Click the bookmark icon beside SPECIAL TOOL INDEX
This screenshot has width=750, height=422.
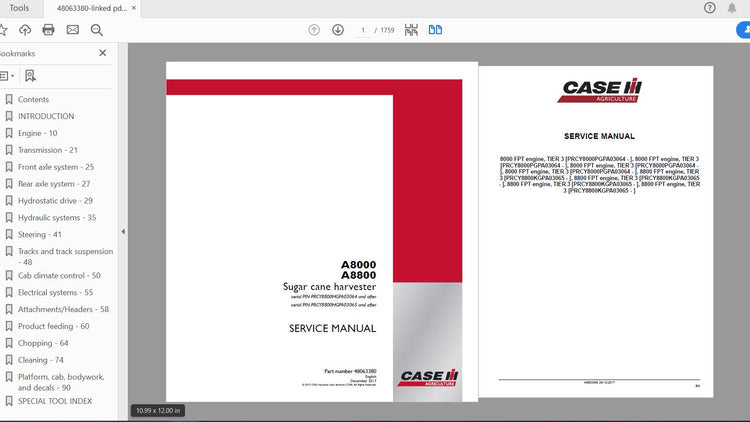point(9,401)
